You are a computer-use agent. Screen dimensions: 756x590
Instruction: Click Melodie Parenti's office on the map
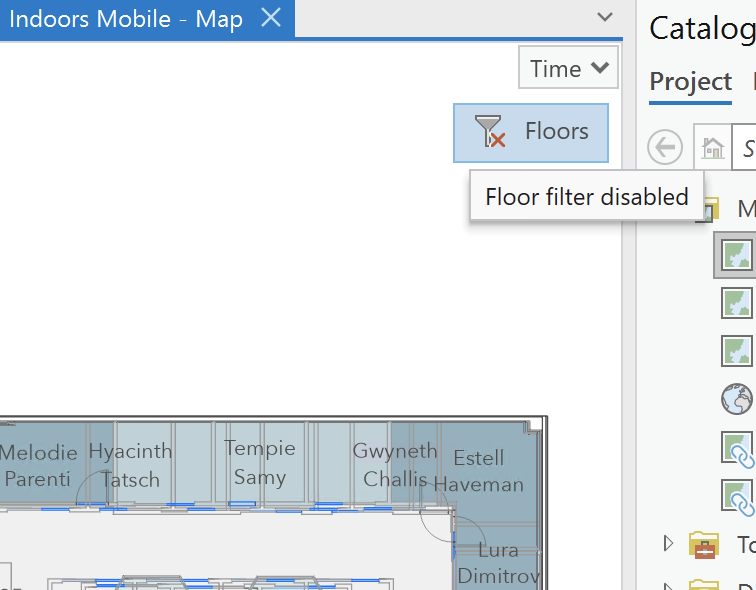[x=38, y=465]
